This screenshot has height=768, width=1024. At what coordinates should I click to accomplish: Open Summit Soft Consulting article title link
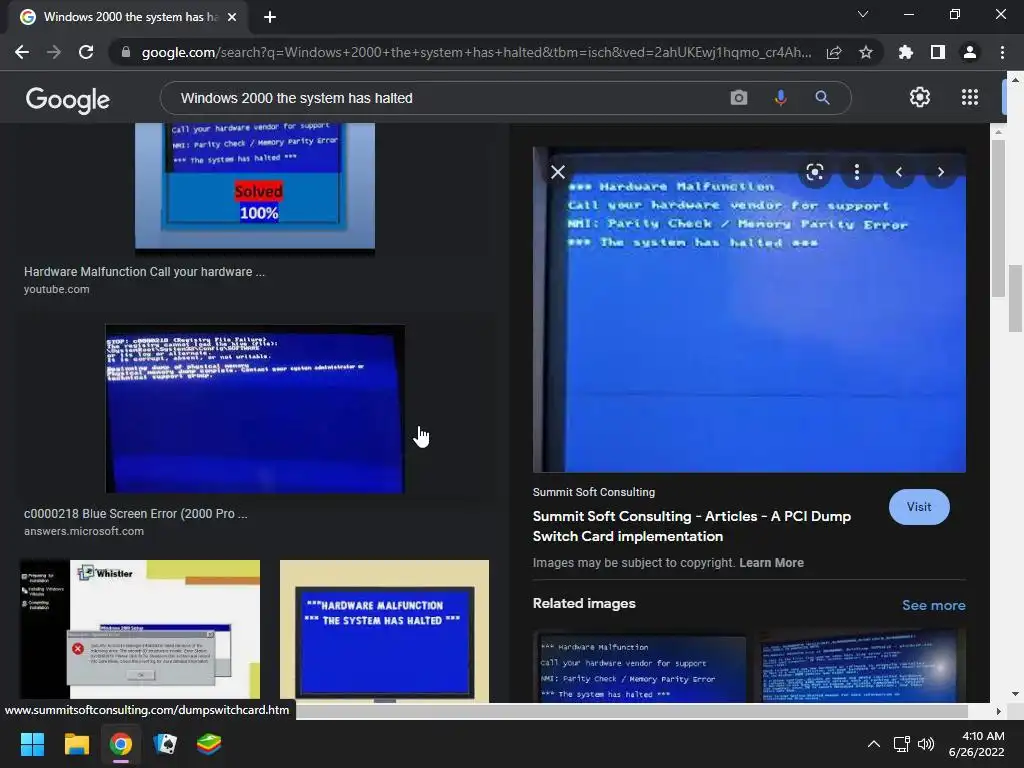coord(692,526)
